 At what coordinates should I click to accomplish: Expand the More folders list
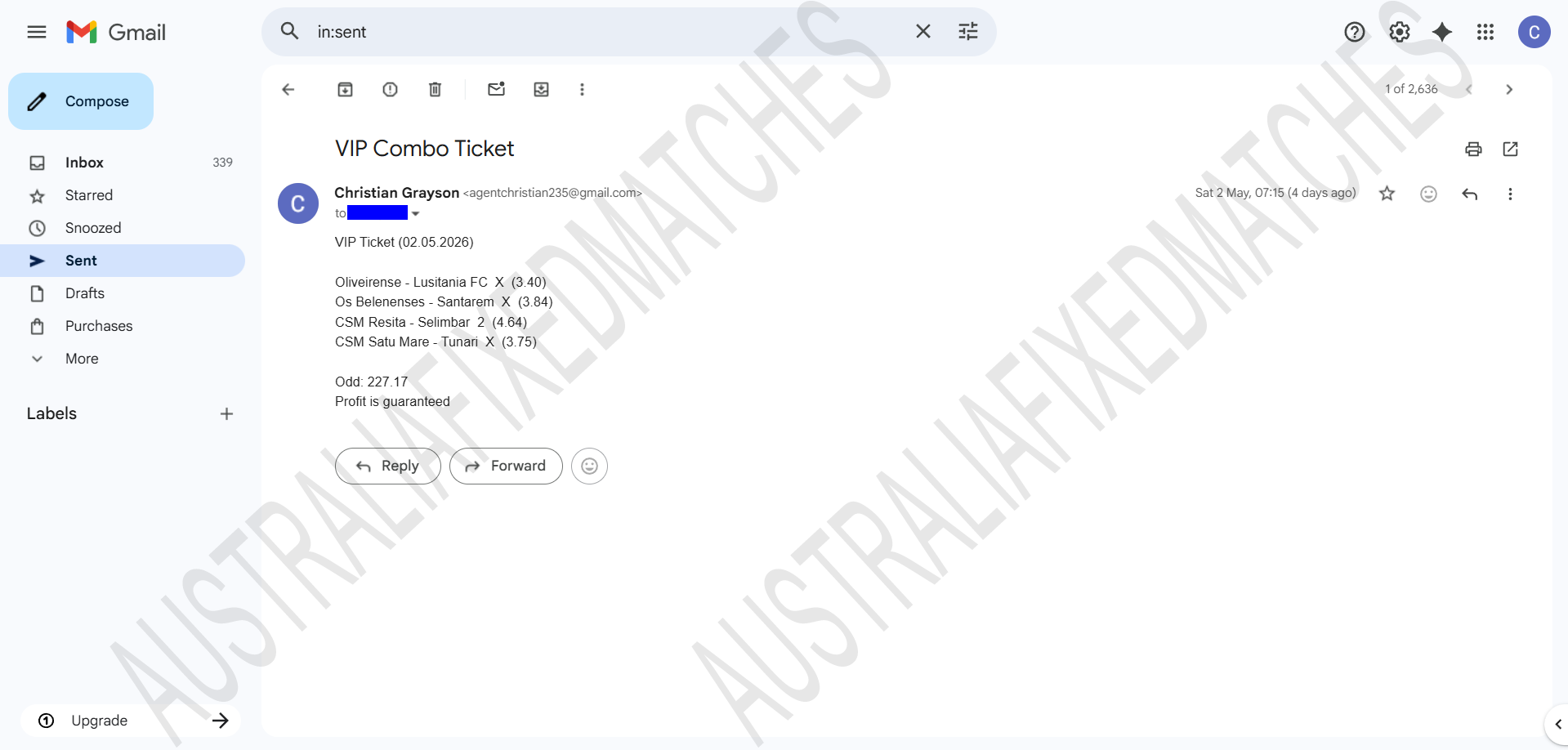tap(123, 359)
